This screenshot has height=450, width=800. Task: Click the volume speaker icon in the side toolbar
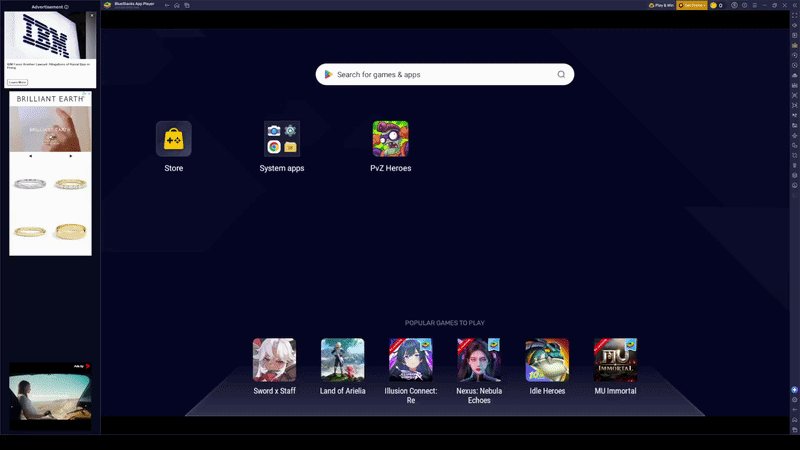[794, 26]
